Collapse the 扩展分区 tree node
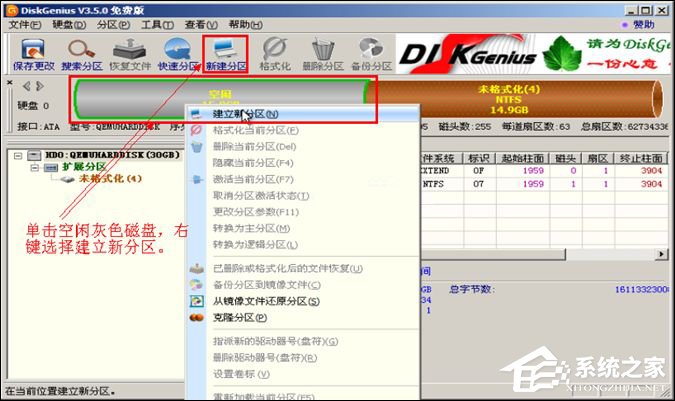The width and height of the screenshot is (675, 401). click(x=34, y=167)
